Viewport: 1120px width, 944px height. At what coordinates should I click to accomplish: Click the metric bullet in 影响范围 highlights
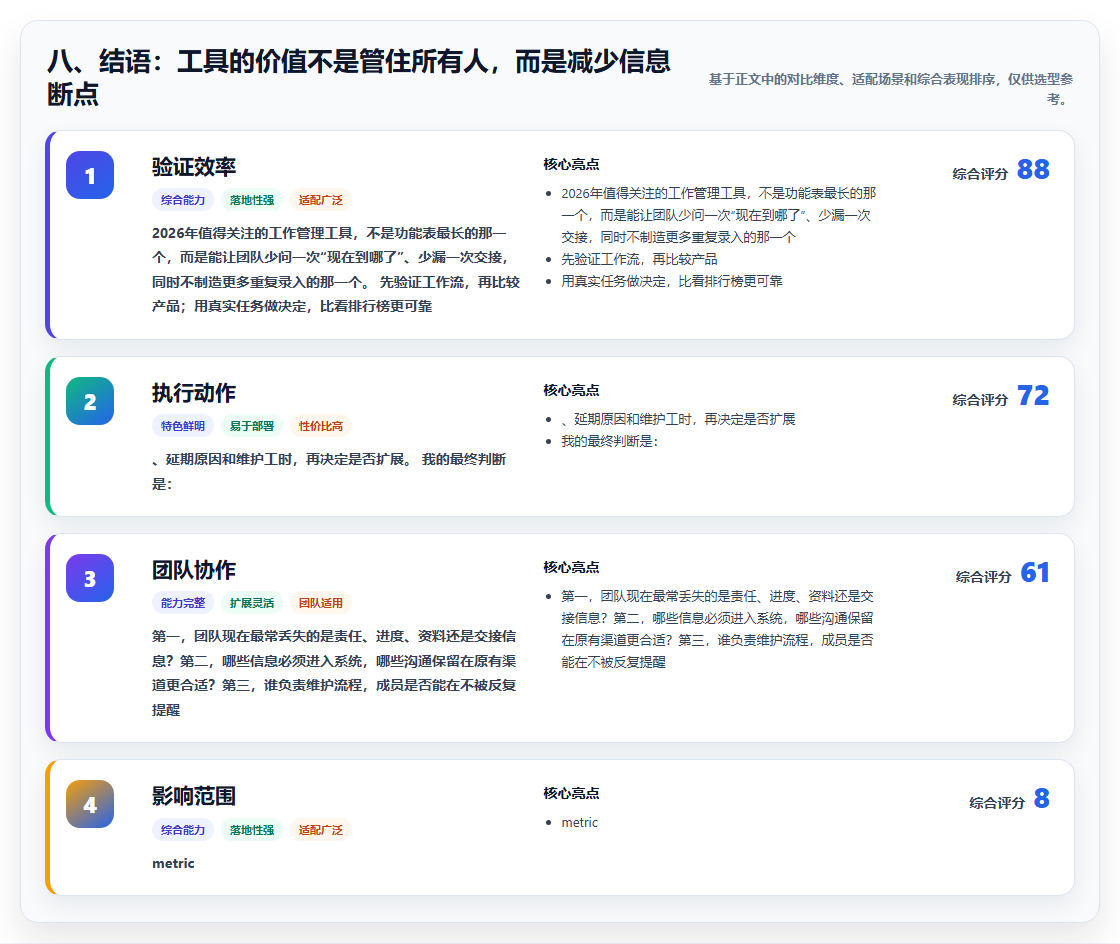pyautogui.click(x=579, y=823)
